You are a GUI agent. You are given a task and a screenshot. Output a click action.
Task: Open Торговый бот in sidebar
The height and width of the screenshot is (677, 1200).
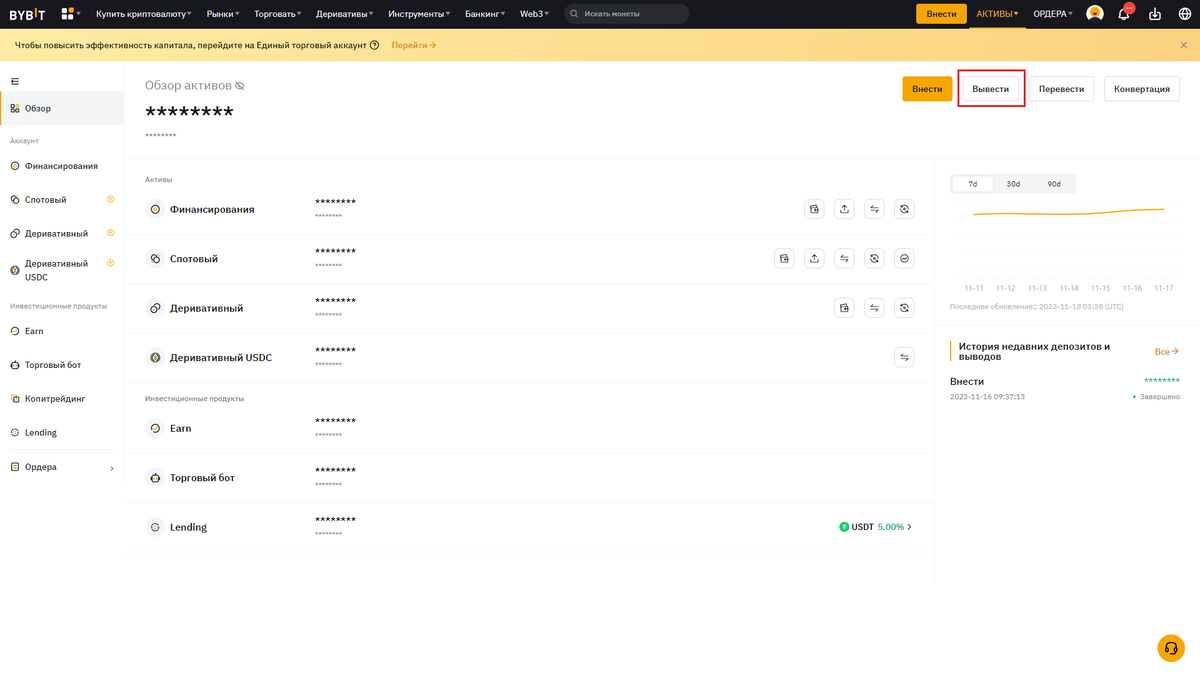(62, 365)
